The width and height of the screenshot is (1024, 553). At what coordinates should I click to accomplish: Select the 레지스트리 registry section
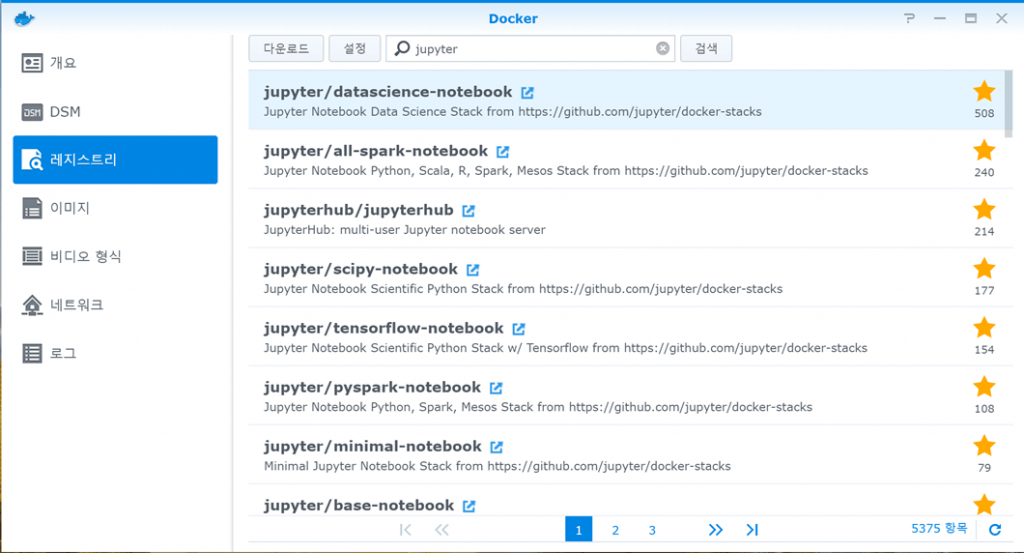[x=115, y=159]
